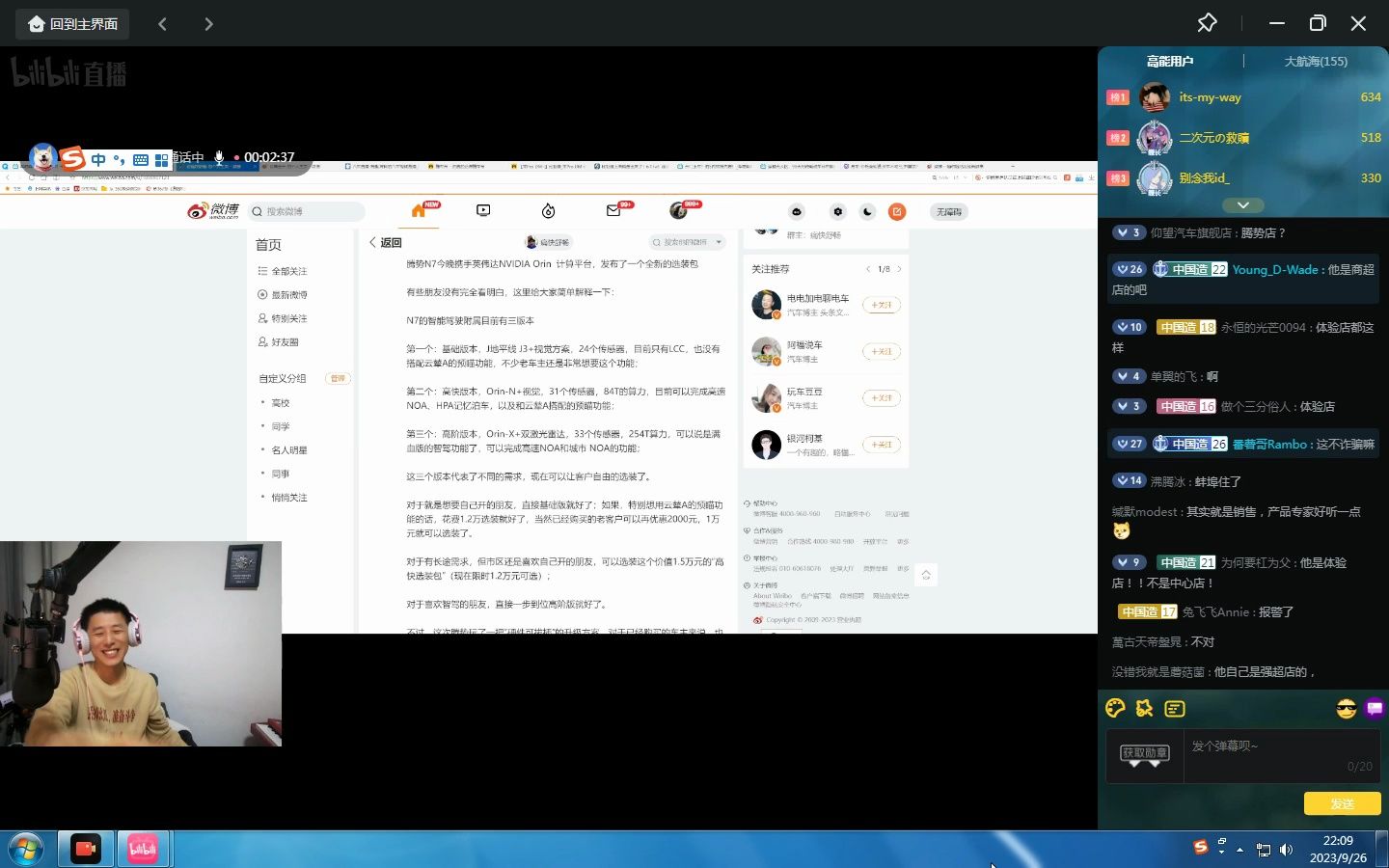The width and height of the screenshot is (1389, 868).
Task: Open the Weibo hot trending icon
Action: 548,211
